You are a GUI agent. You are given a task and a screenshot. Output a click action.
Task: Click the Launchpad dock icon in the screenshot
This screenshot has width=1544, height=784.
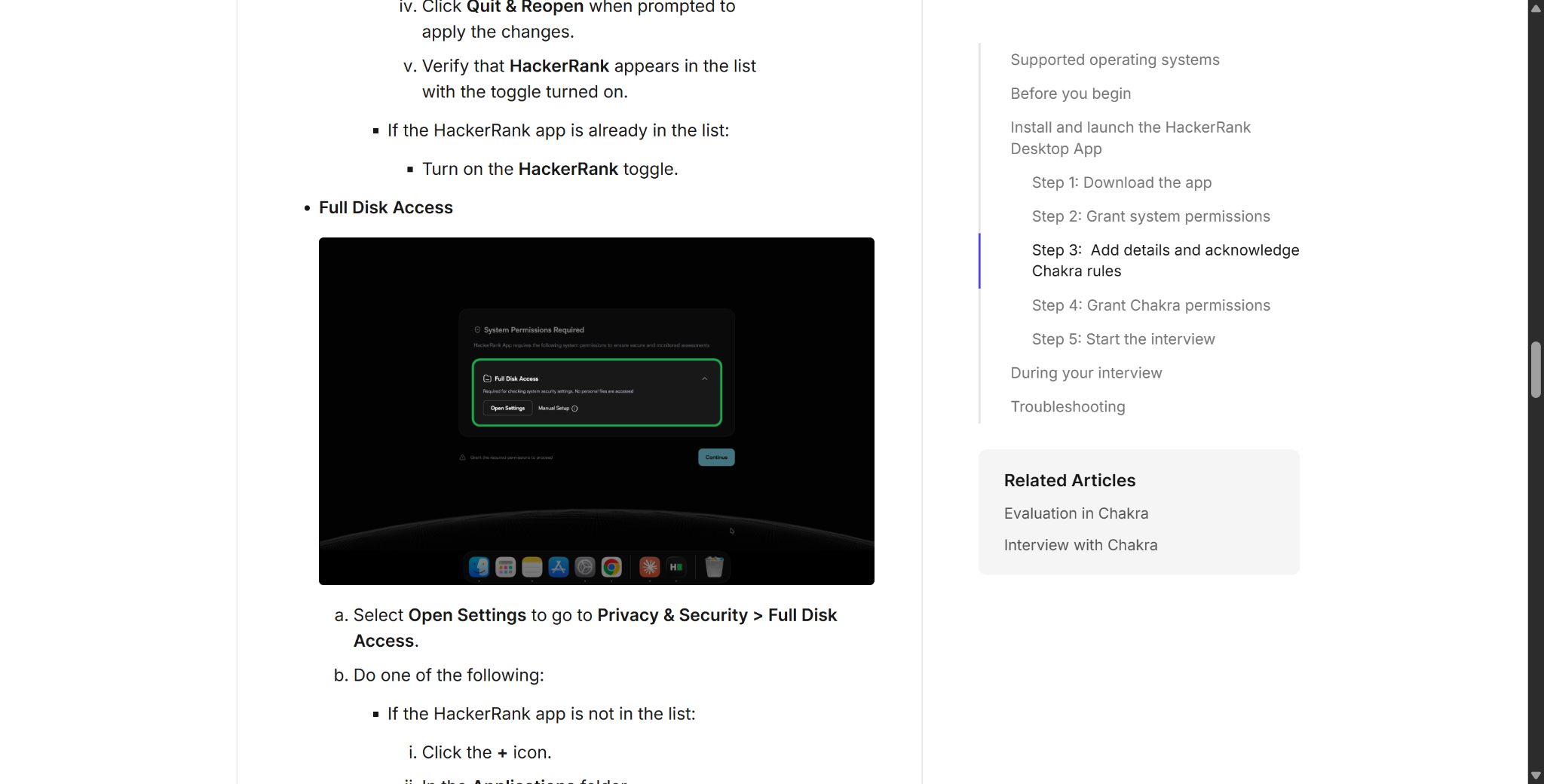pos(506,567)
